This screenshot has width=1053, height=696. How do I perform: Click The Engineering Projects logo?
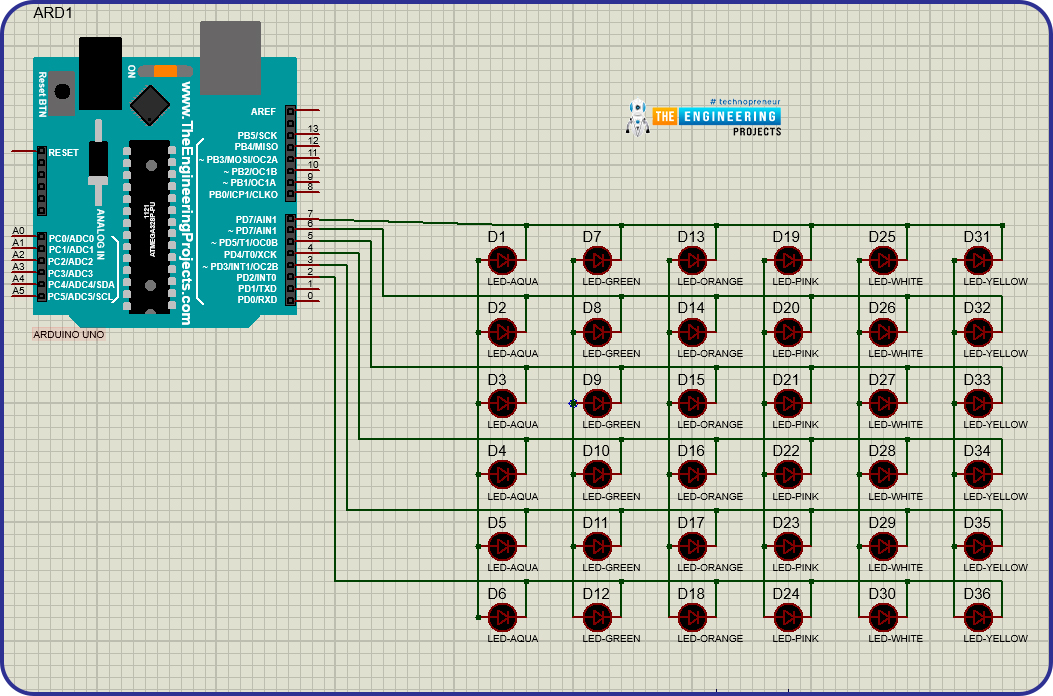(x=703, y=118)
